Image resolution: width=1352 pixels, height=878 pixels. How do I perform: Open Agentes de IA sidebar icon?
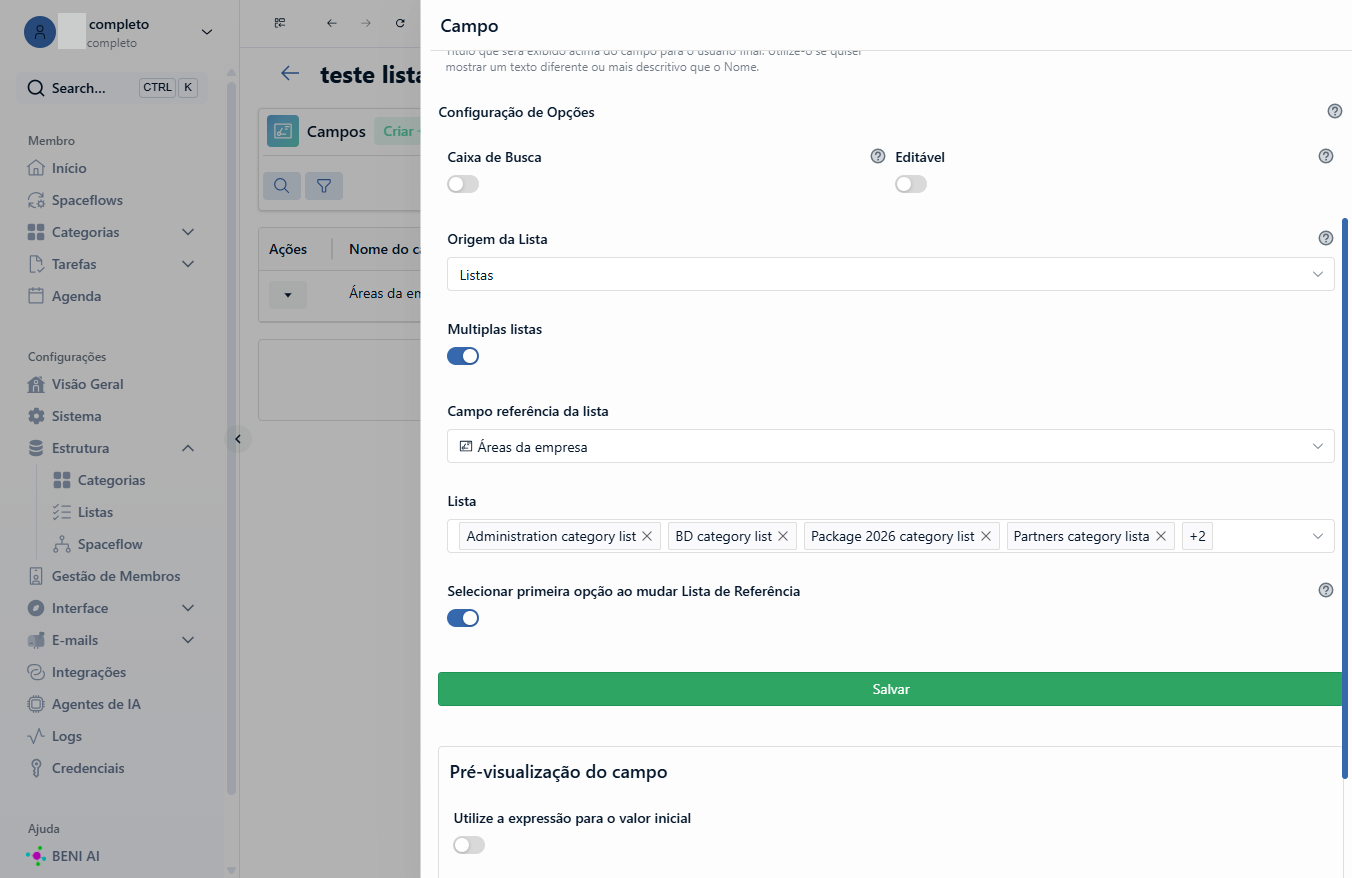click(x=36, y=704)
